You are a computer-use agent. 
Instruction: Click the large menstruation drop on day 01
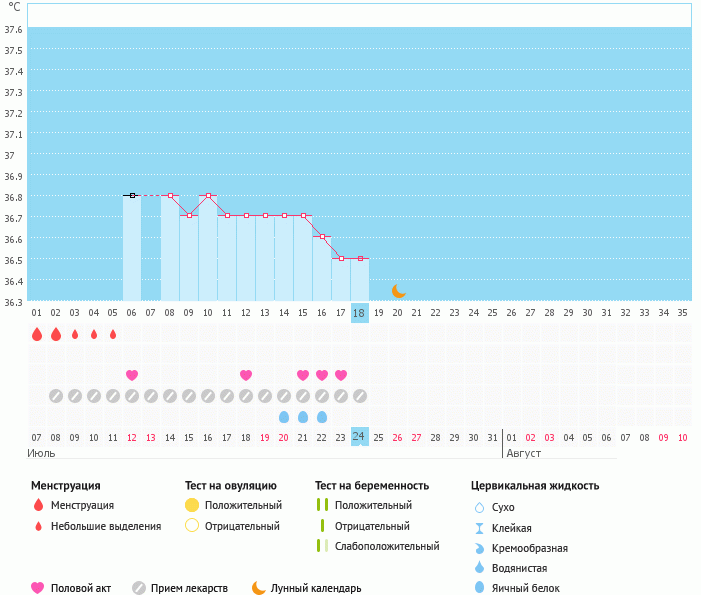coord(37,334)
